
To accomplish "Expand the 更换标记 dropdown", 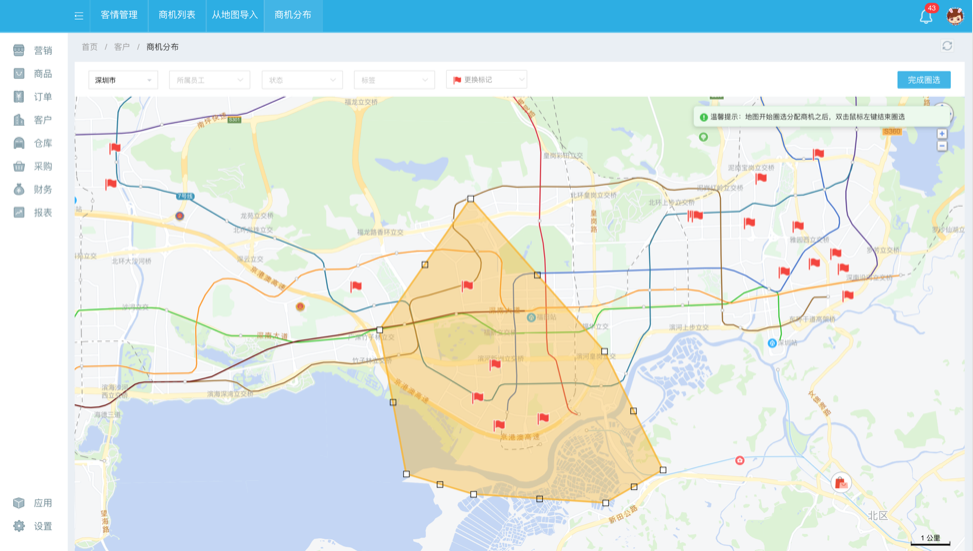I will pos(486,80).
